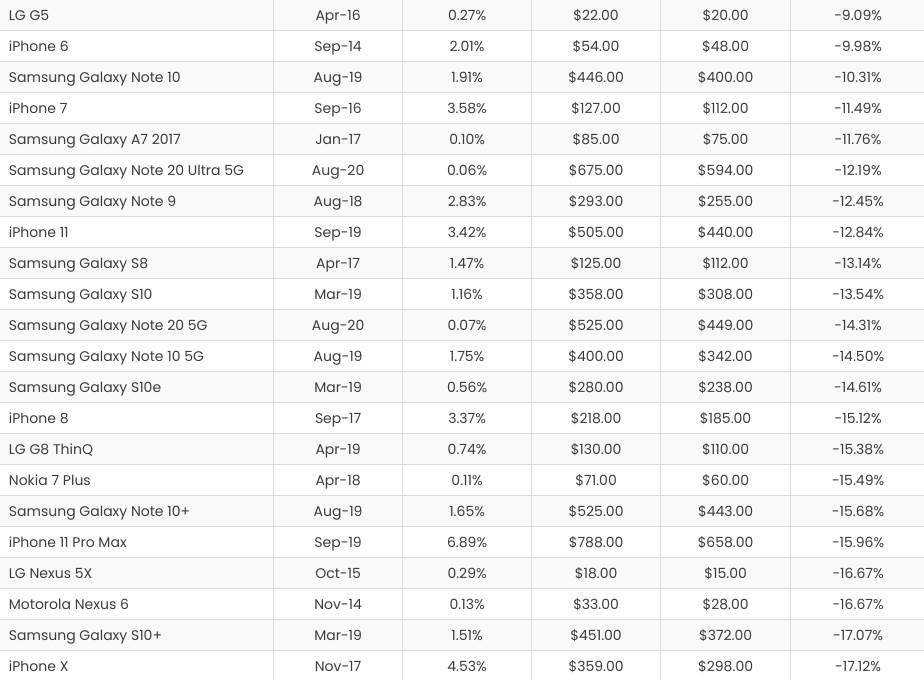The height and width of the screenshot is (680, 924).
Task: Click the Samsung Galaxy Note 20 5G name
Action: click(x=108, y=325)
